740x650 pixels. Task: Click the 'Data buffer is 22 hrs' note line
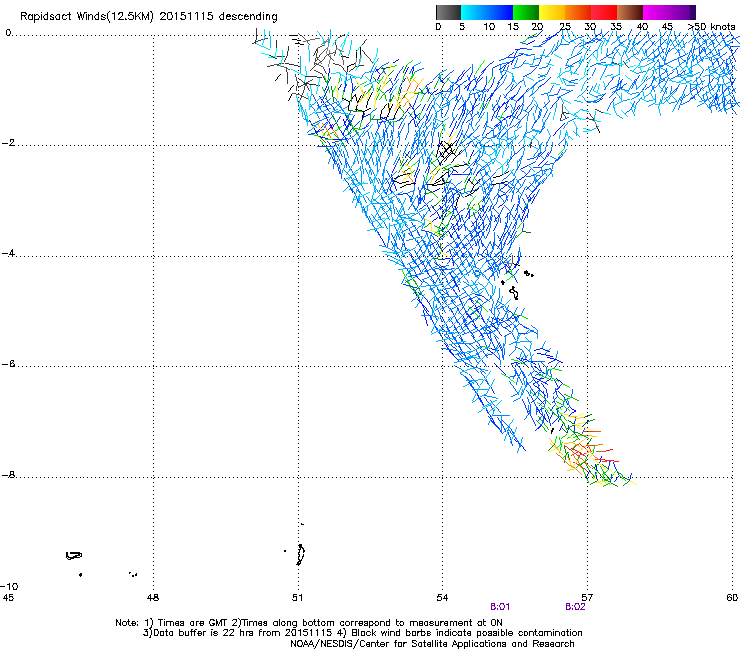(362, 633)
